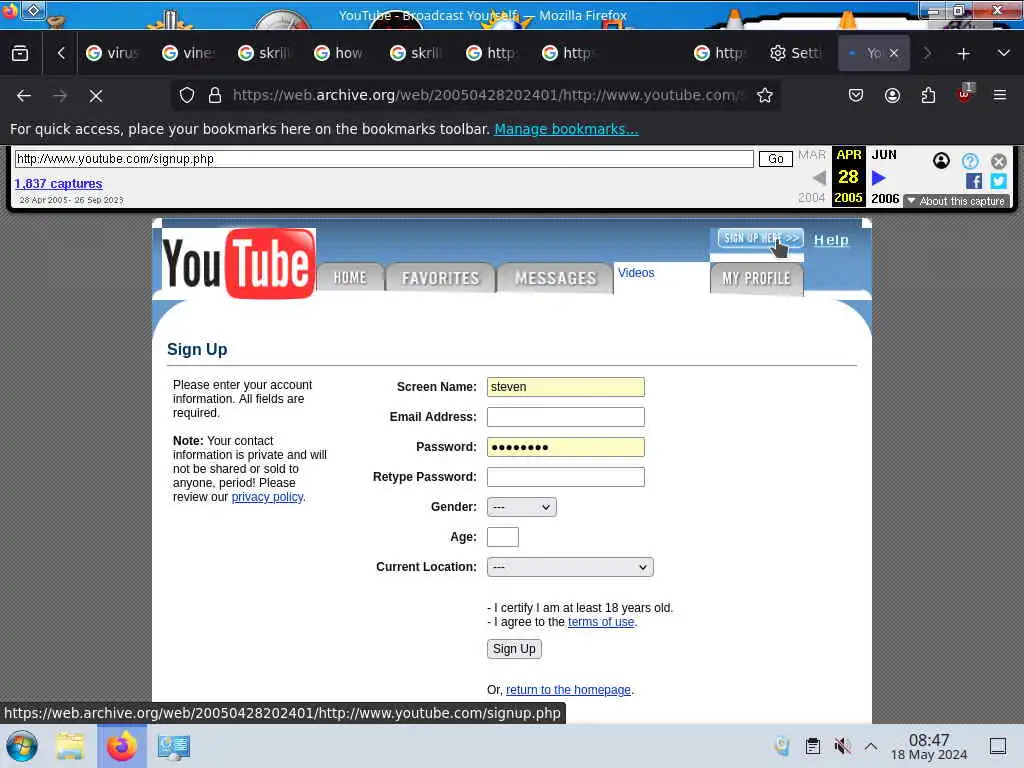Click the SIGN UP HERE button

coord(760,238)
